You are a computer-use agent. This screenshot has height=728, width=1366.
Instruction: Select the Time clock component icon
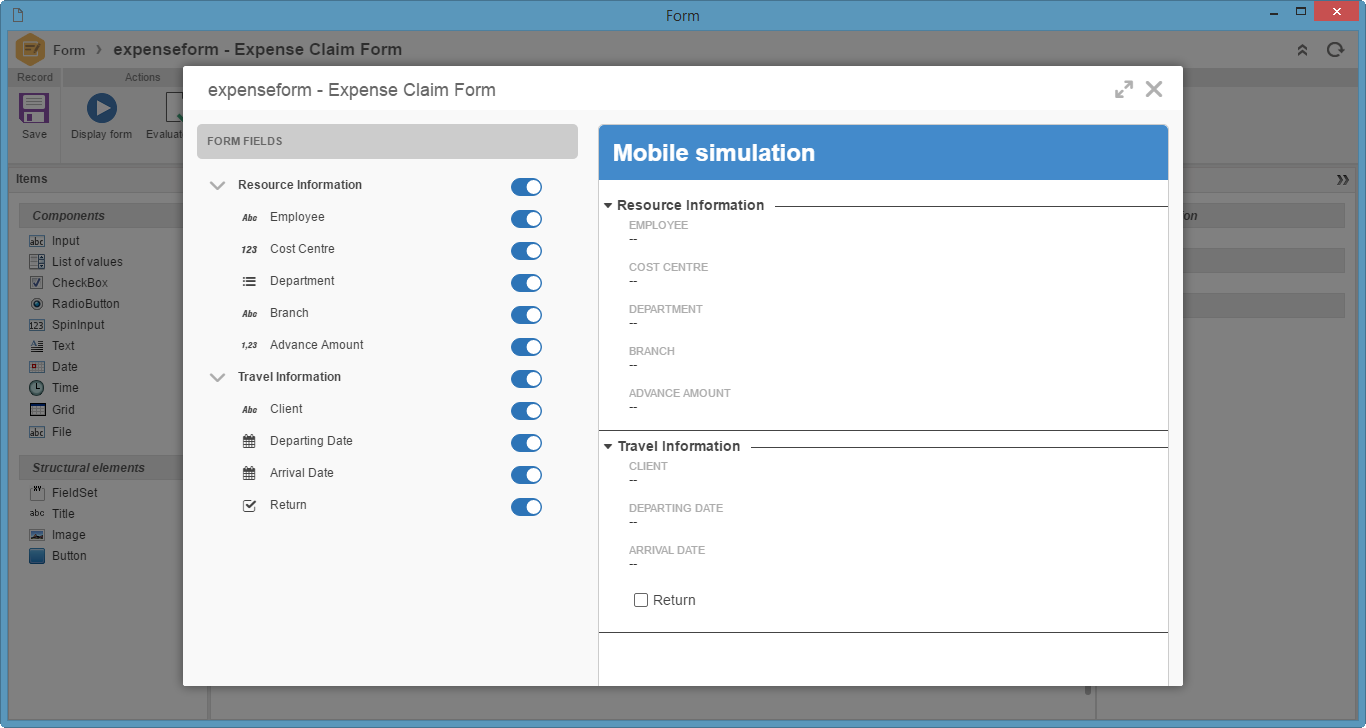coord(37,388)
